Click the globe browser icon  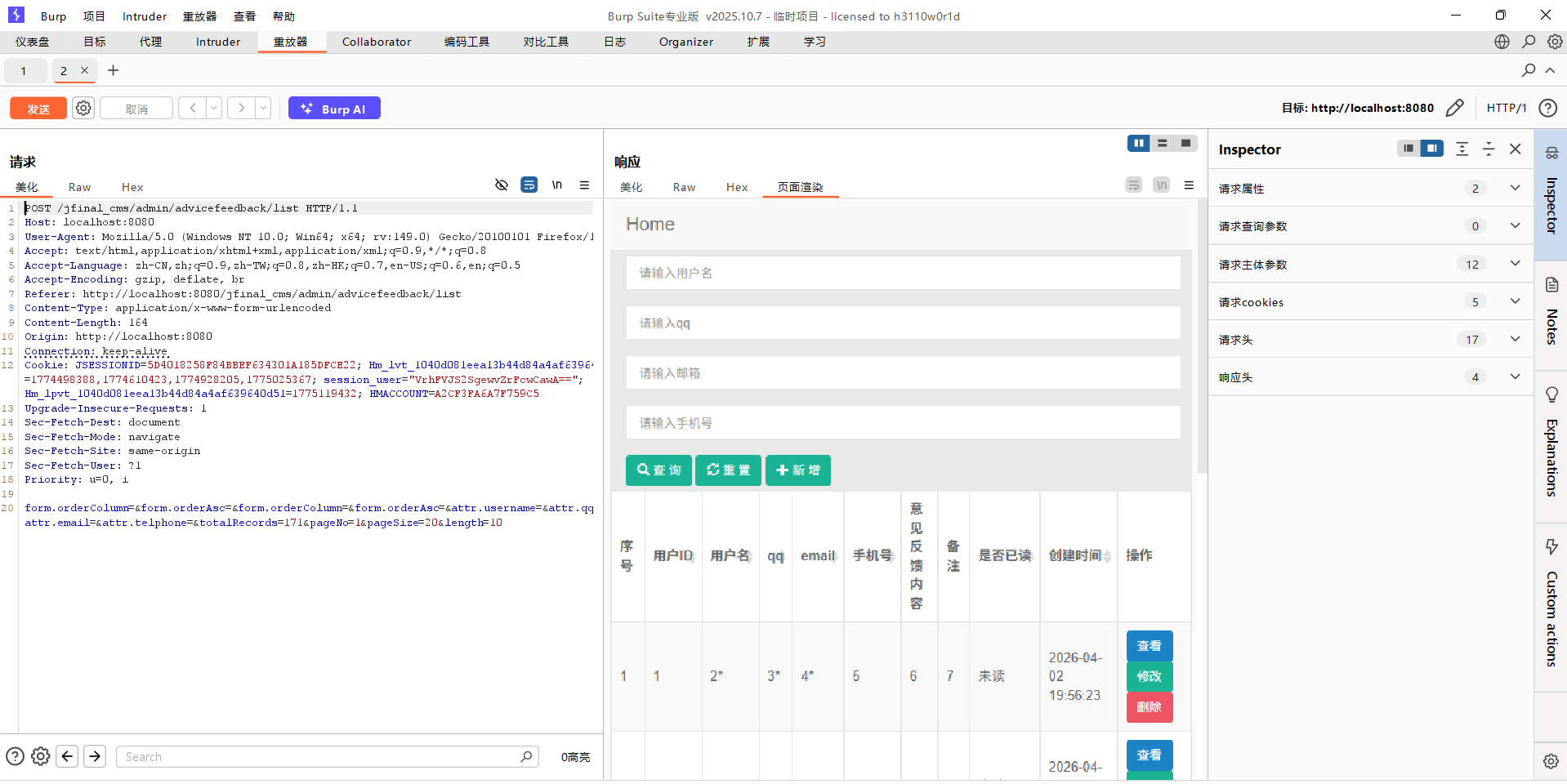point(1502,42)
